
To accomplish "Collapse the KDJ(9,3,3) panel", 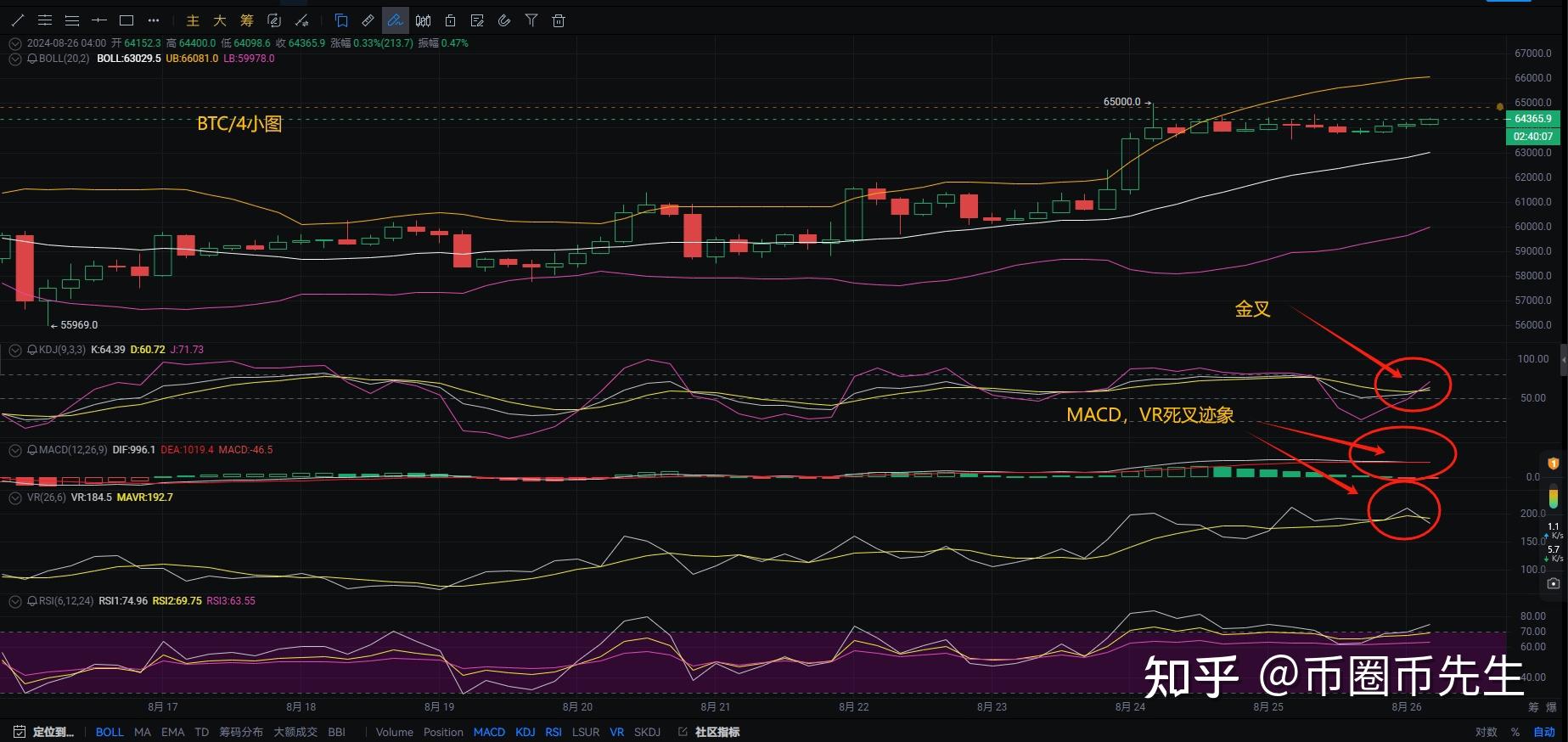I will click(14, 350).
